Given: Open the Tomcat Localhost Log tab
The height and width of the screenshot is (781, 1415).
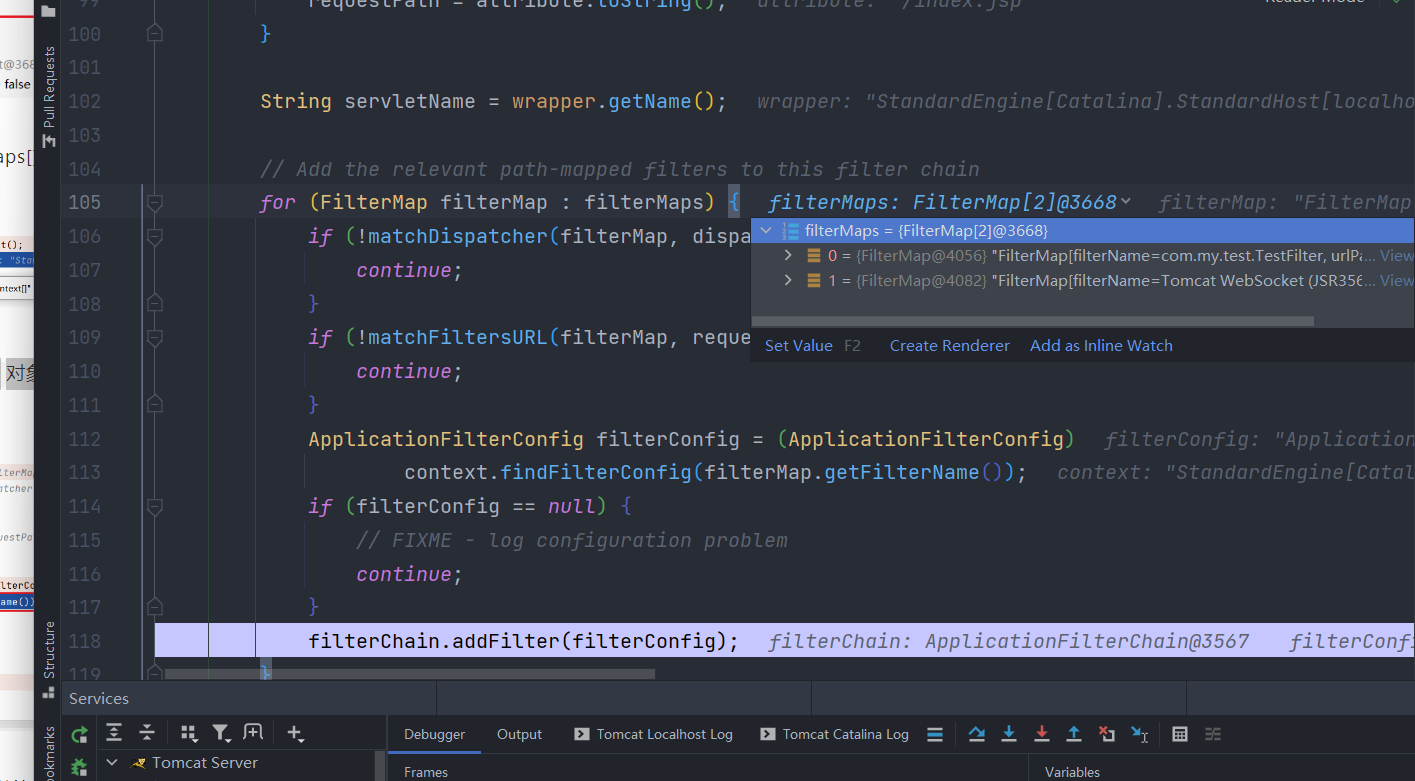Looking at the screenshot, I should [654, 734].
